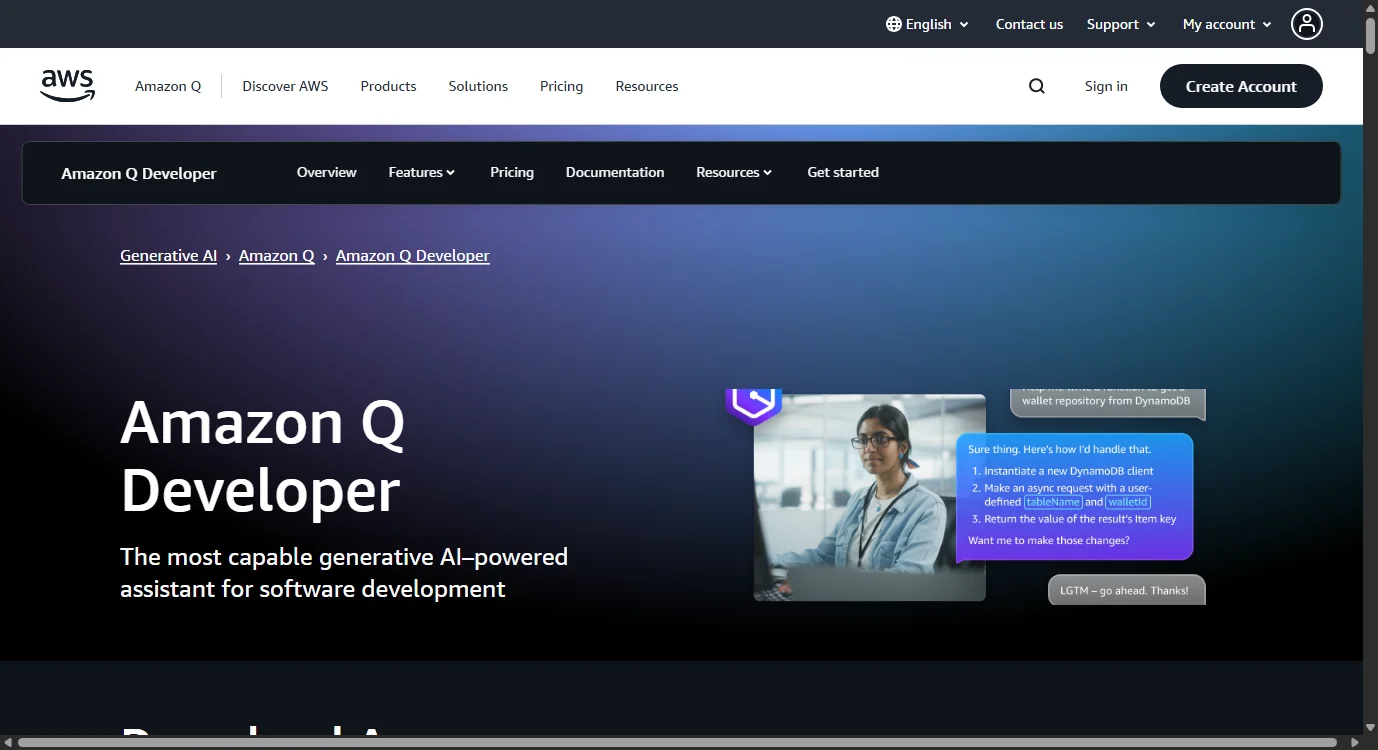Viewport: 1378px width, 750px height.
Task: Click the LGTM reply chat bubble
Action: tap(1126, 590)
